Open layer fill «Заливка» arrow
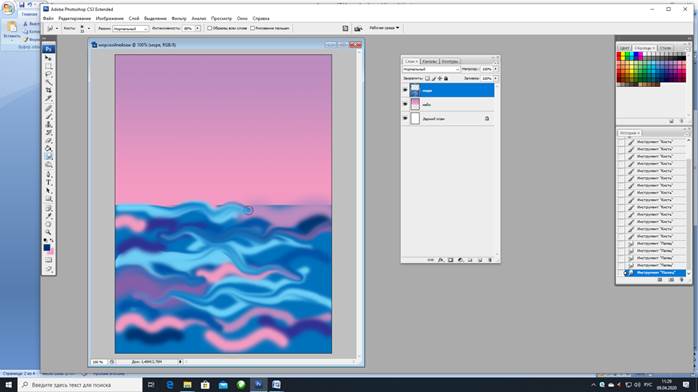This screenshot has height=392, width=698. [x=495, y=78]
